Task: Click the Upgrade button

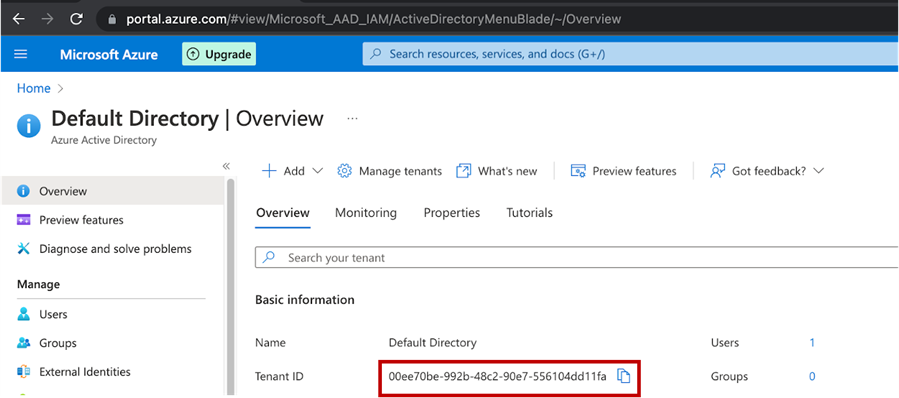Action: point(219,54)
